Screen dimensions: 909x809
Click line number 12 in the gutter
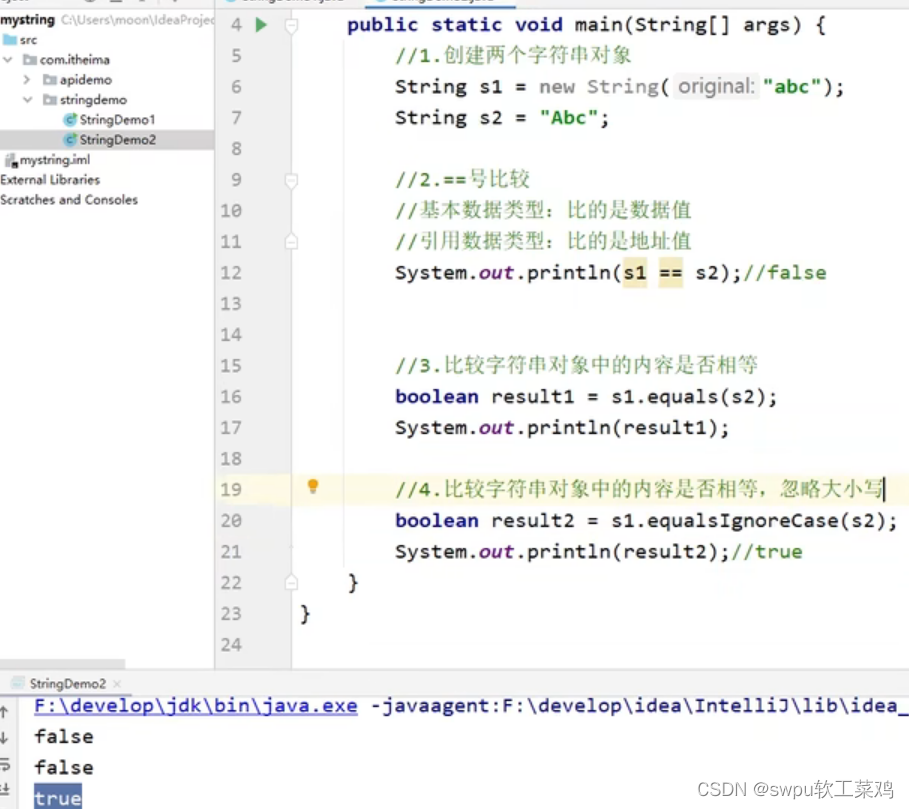[x=231, y=273]
